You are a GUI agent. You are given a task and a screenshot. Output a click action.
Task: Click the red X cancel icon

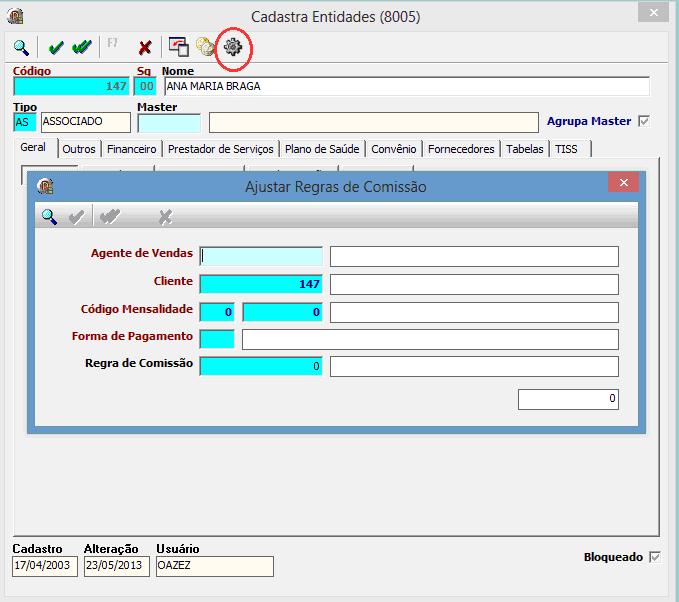[145, 47]
